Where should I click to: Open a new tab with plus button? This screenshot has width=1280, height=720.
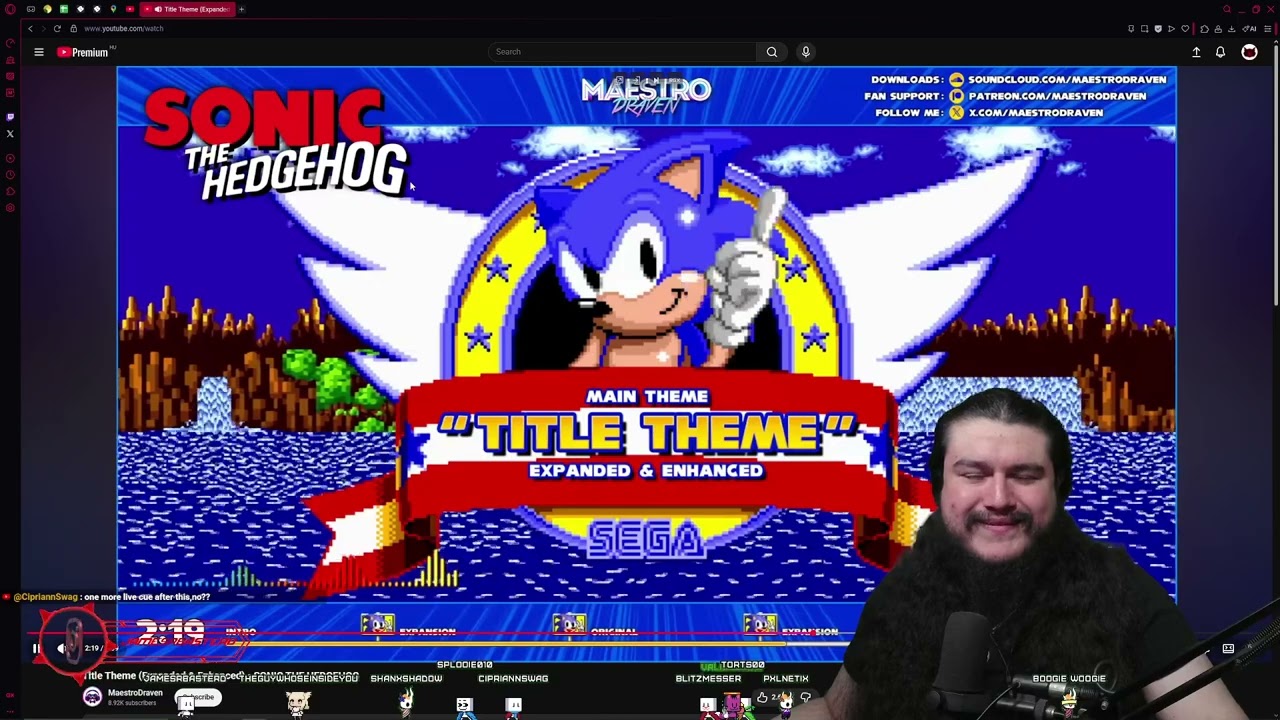pyautogui.click(x=241, y=9)
